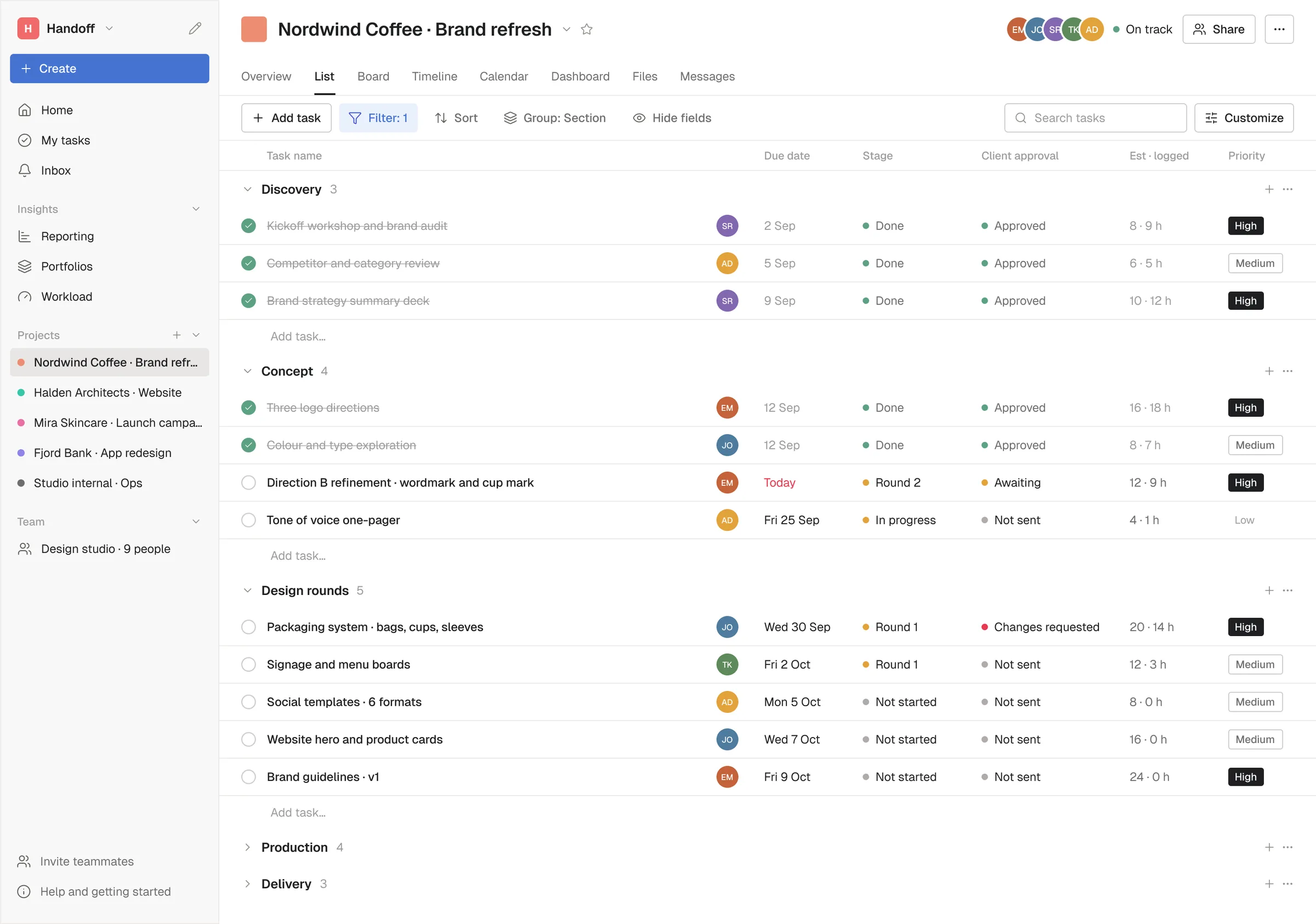Add task to Production section with plus
This screenshot has height=924, width=1316.
pos(1269,847)
